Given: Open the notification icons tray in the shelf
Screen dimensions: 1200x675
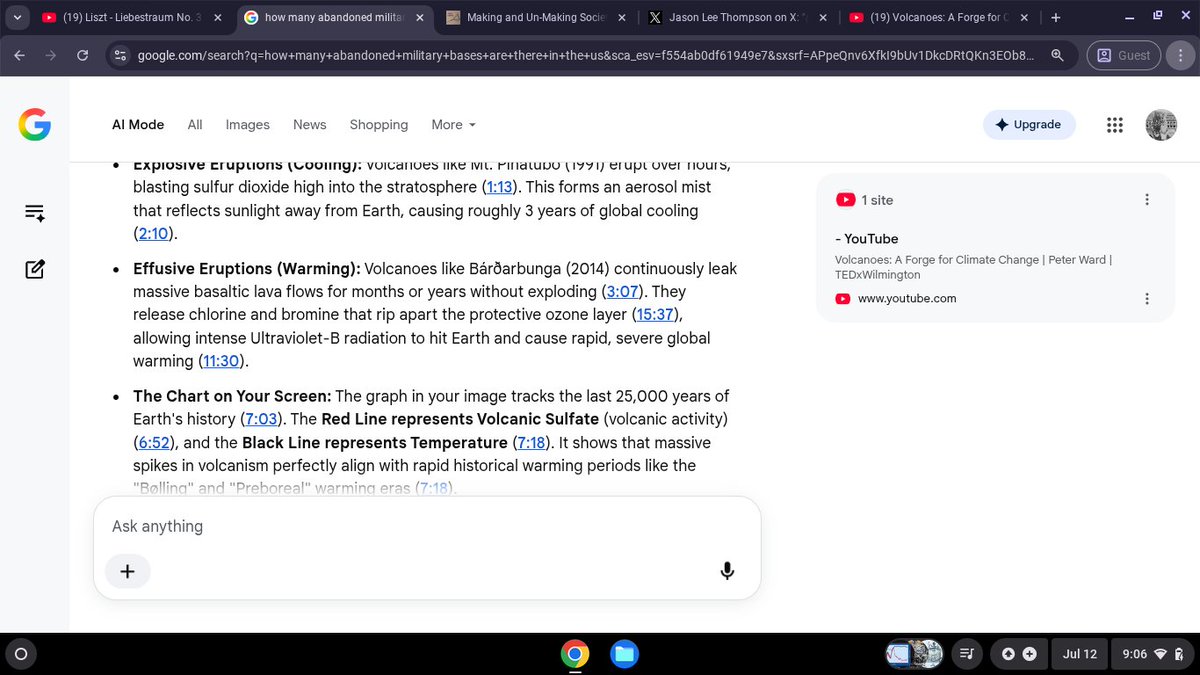Looking at the screenshot, I should 1018,654.
